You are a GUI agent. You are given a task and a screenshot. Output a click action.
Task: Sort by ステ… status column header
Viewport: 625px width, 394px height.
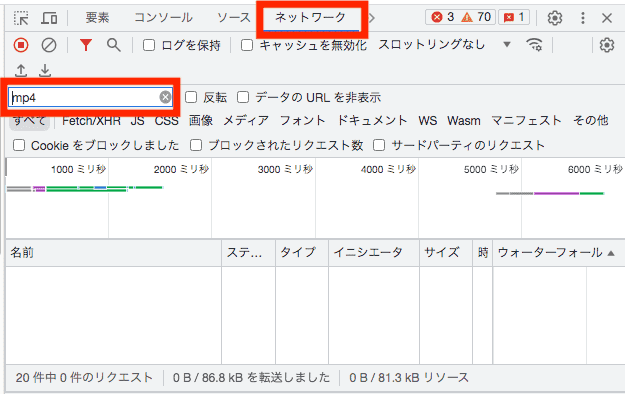point(248,253)
